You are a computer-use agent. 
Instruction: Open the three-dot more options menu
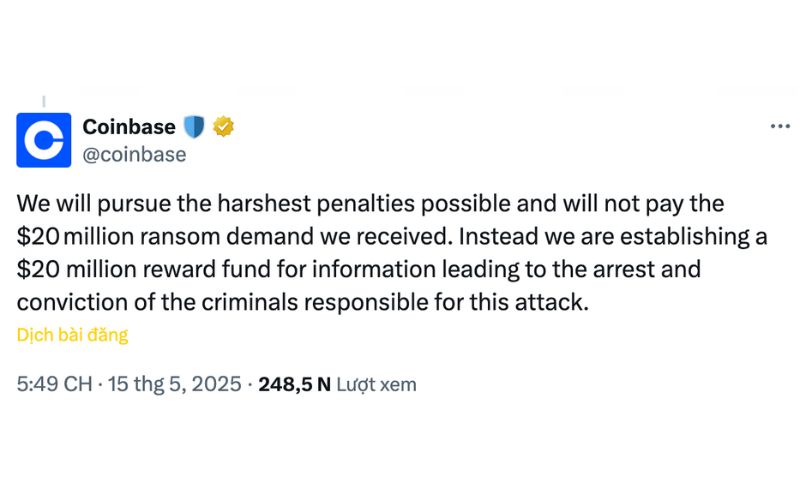point(780,126)
